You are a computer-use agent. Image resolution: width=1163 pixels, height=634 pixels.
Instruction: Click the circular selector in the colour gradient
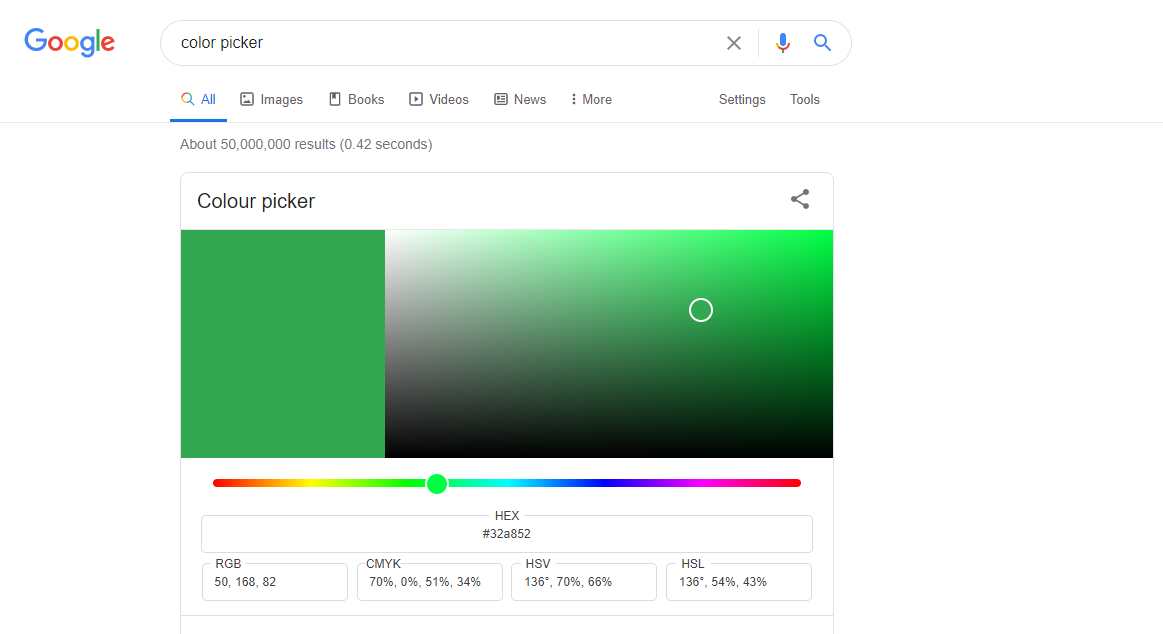701,310
